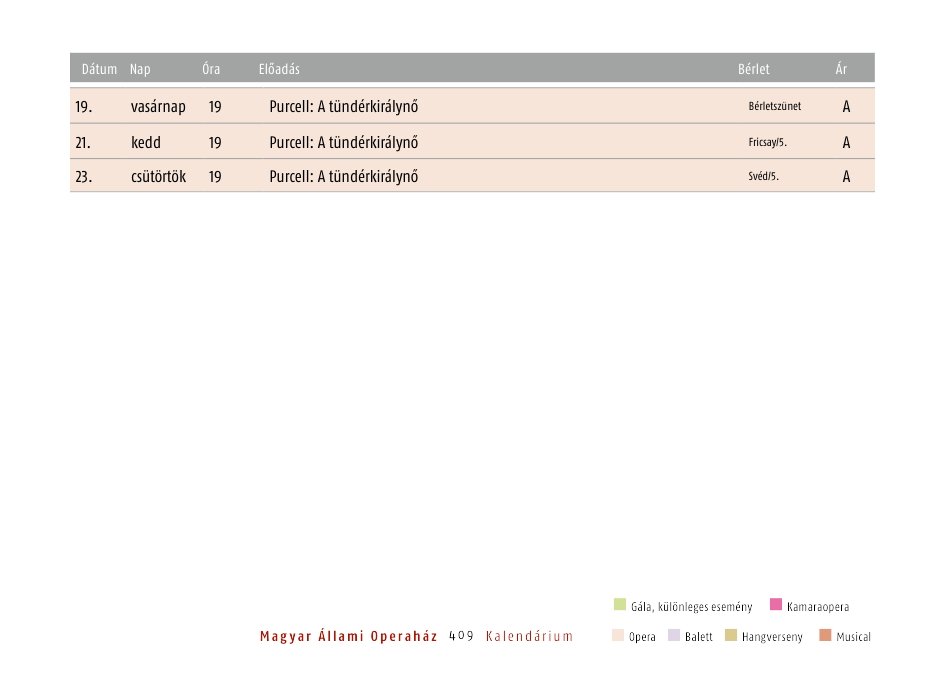Click the day kedd
Viewport: 944px width, 679px height.
(x=146, y=143)
